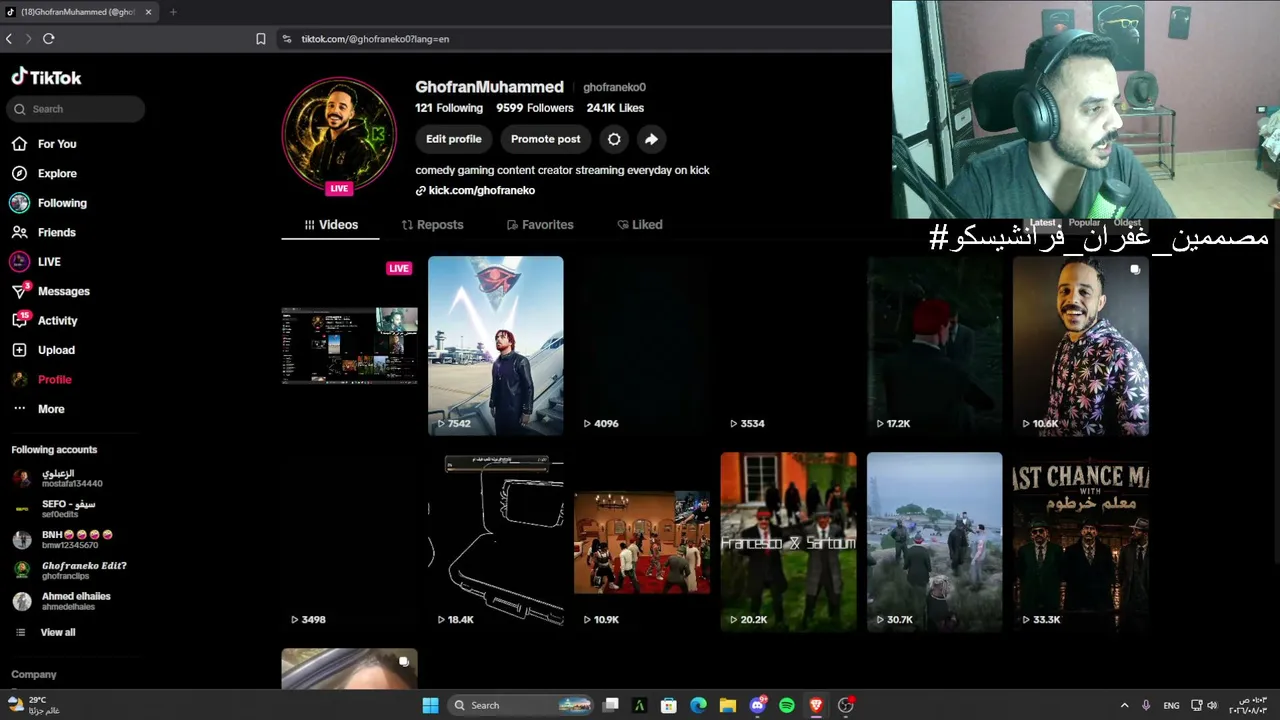1280x720 pixels.
Task: Open the Windows Start menu
Action: click(430, 705)
